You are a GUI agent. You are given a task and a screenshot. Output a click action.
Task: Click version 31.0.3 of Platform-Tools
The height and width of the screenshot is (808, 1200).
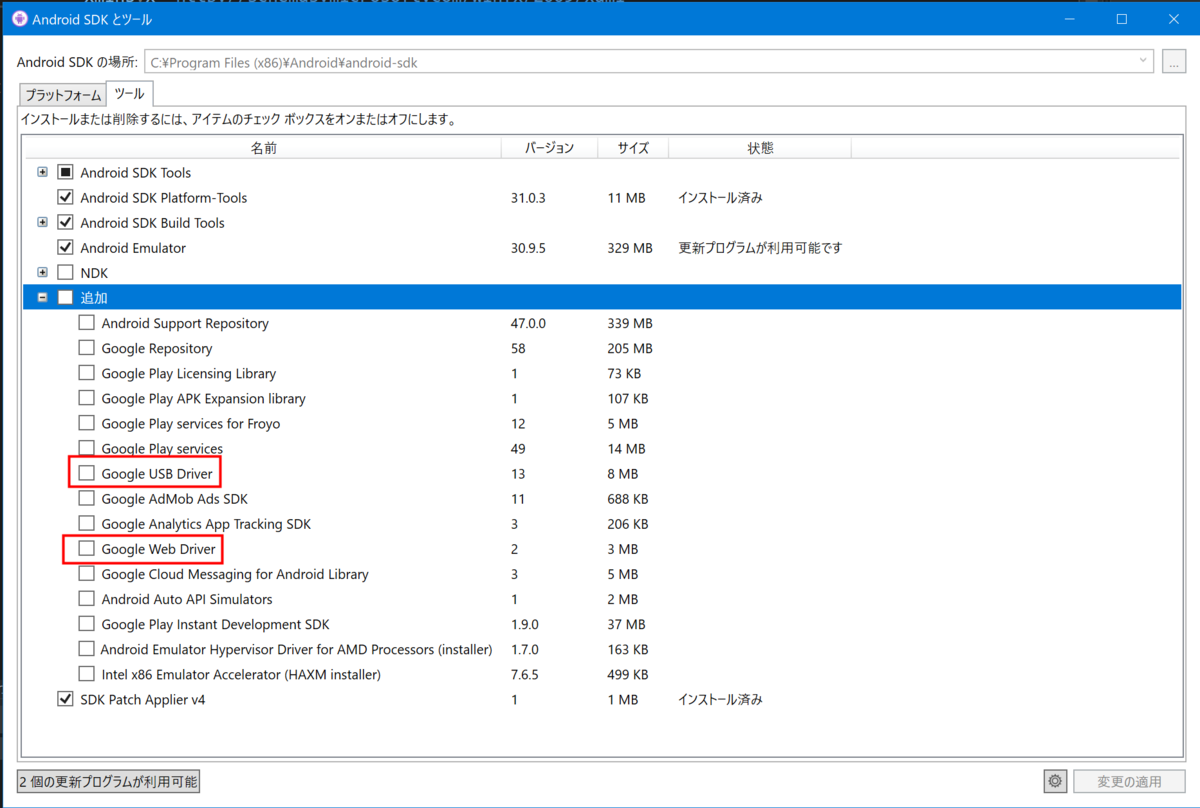528,198
